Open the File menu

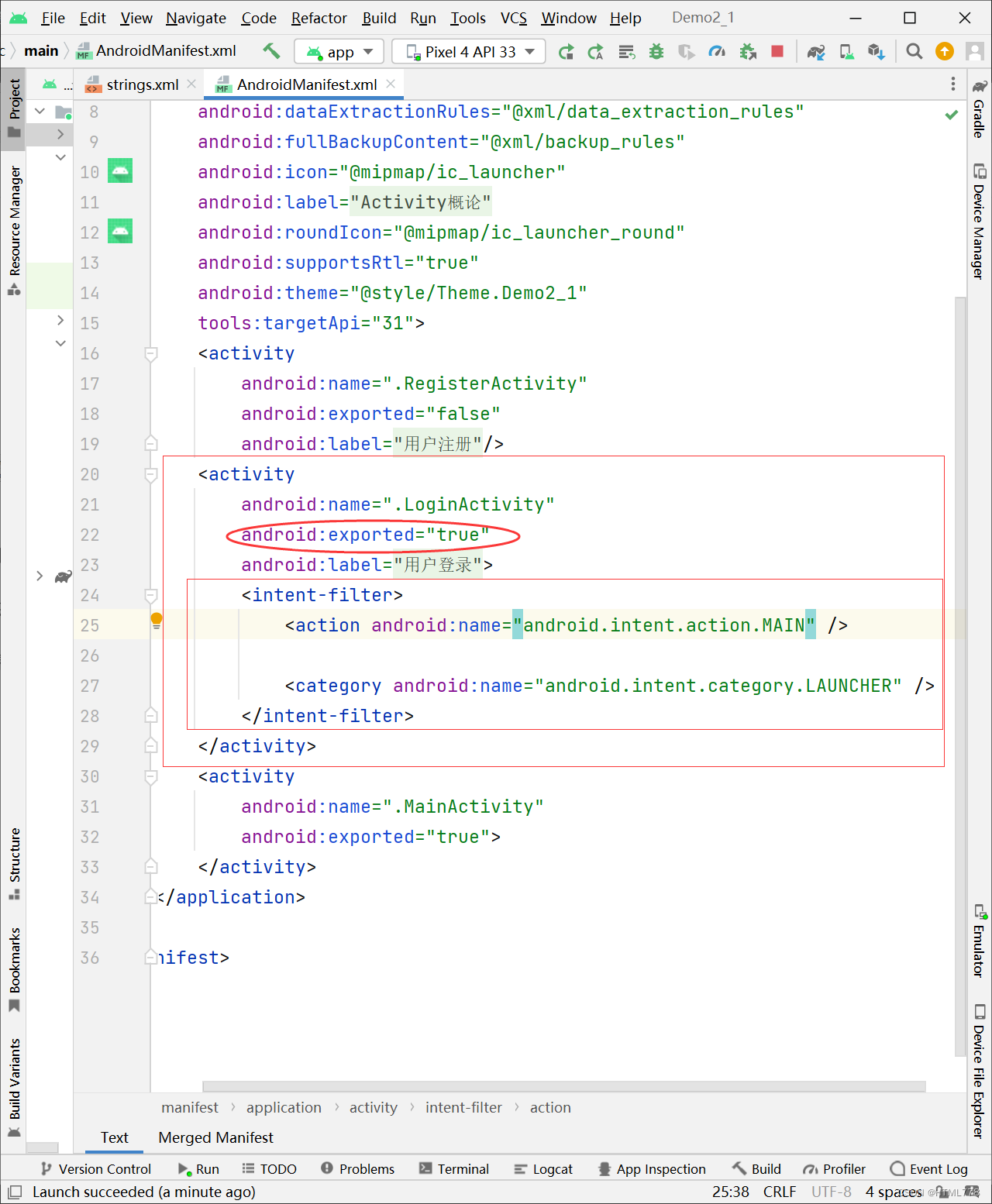pyautogui.click(x=53, y=18)
